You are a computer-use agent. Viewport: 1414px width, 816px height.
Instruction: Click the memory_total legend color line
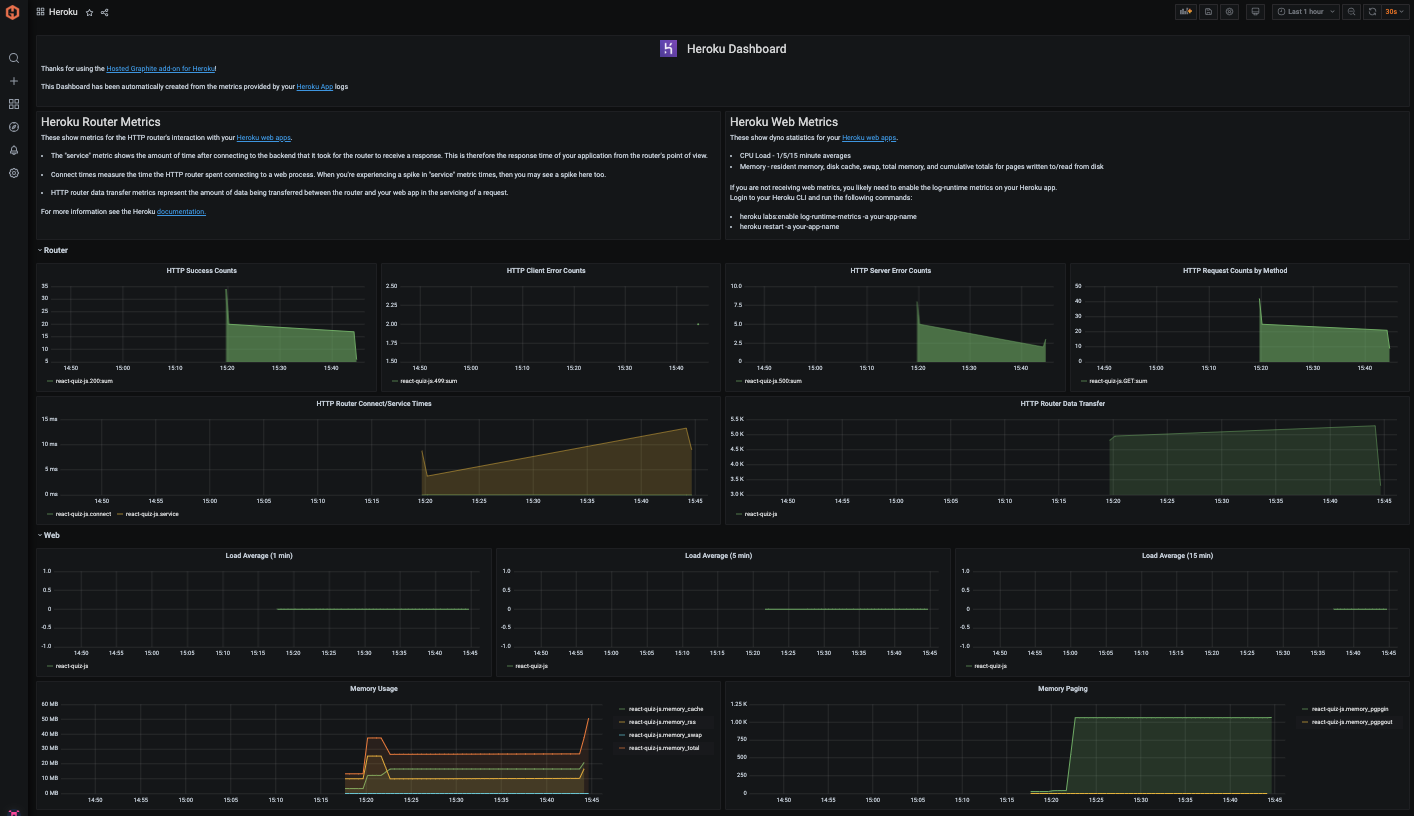coord(622,748)
